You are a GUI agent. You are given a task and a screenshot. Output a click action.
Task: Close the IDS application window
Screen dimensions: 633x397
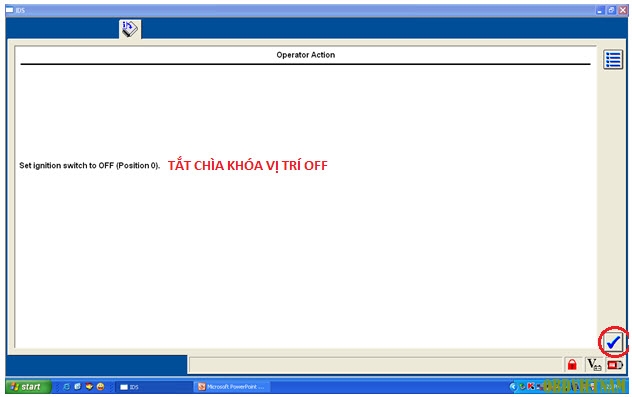(x=623, y=11)
